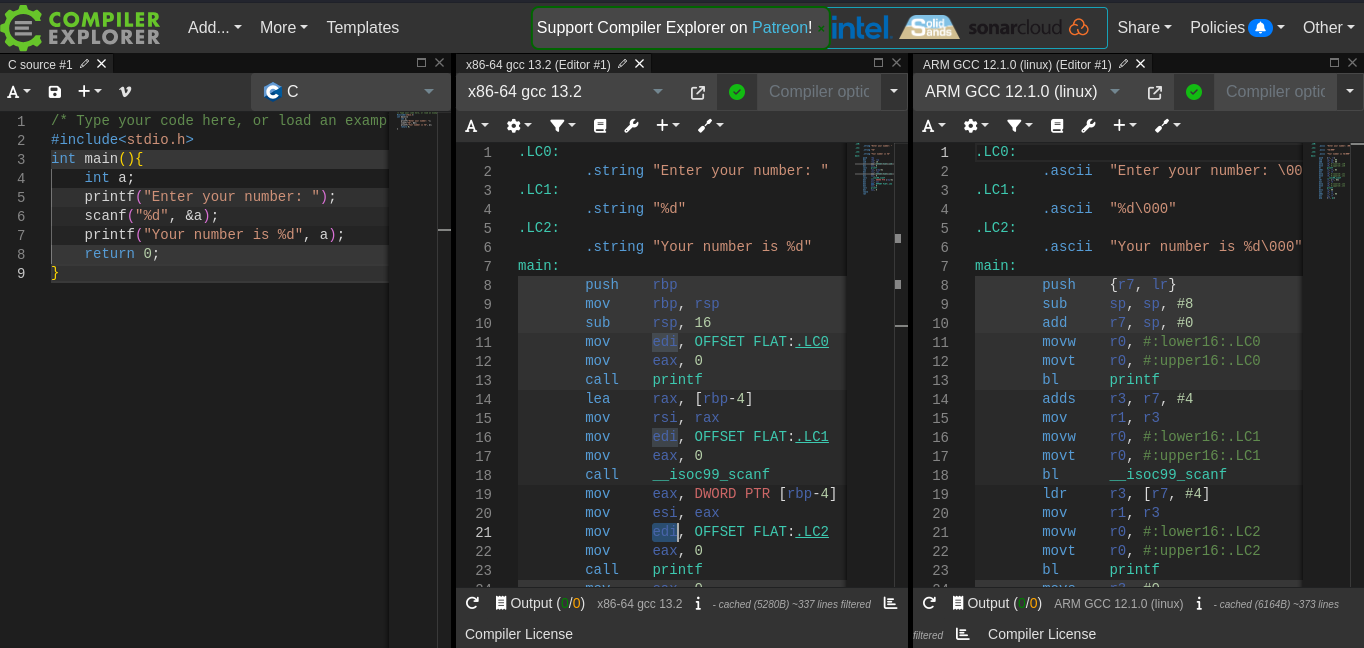Screen dimensions: 1364x648
Task: Open the C language selector dropdown
Action: (x=350, y=92)
